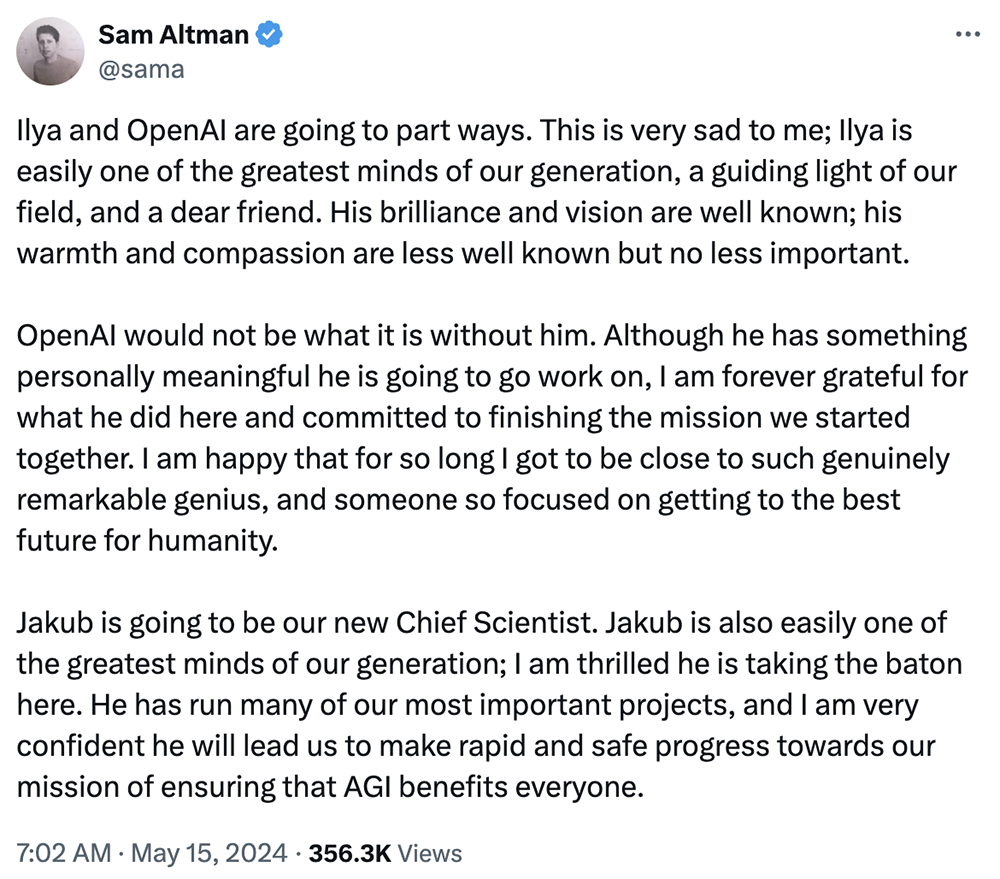
Task: Click the 356.3K view count number
Action: coord(350,853)
